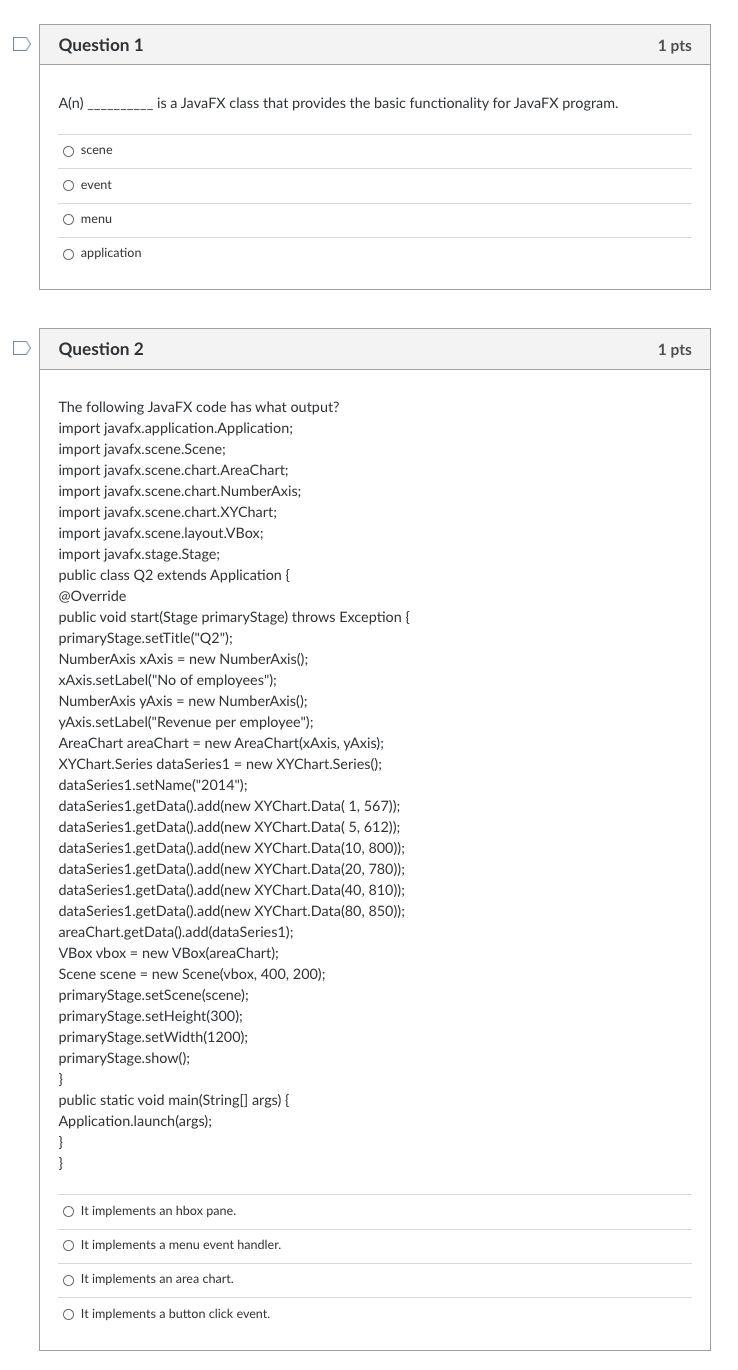
Task: Select the 'event' answer option
Action: click(x=68, y=184)
